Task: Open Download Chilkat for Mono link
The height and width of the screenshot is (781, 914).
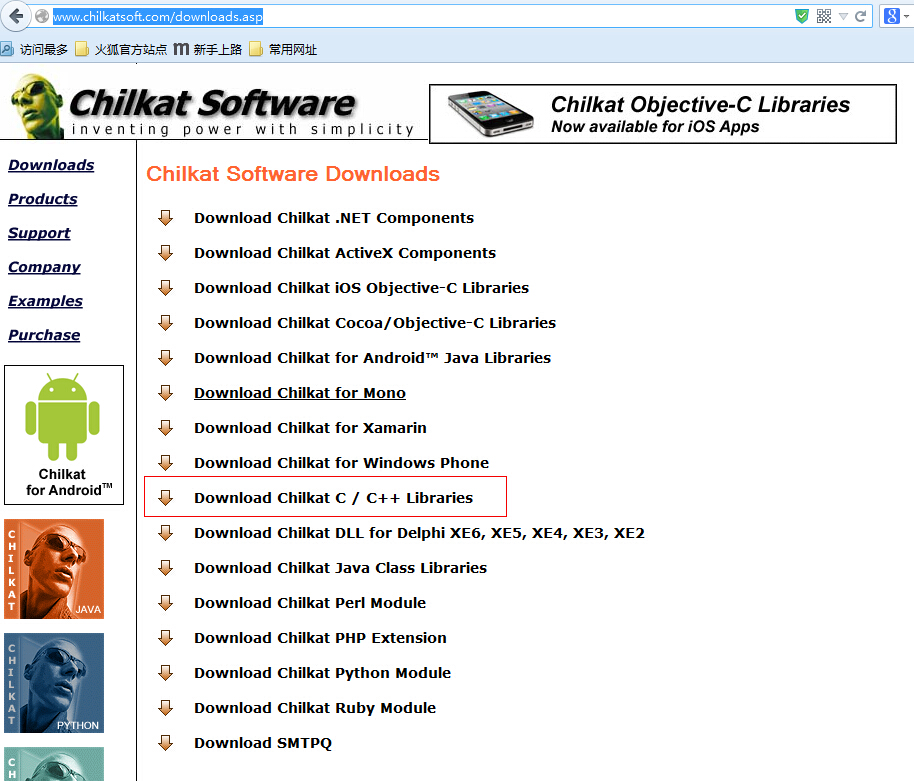Action: pyautogui.click(x=300, y=393)
